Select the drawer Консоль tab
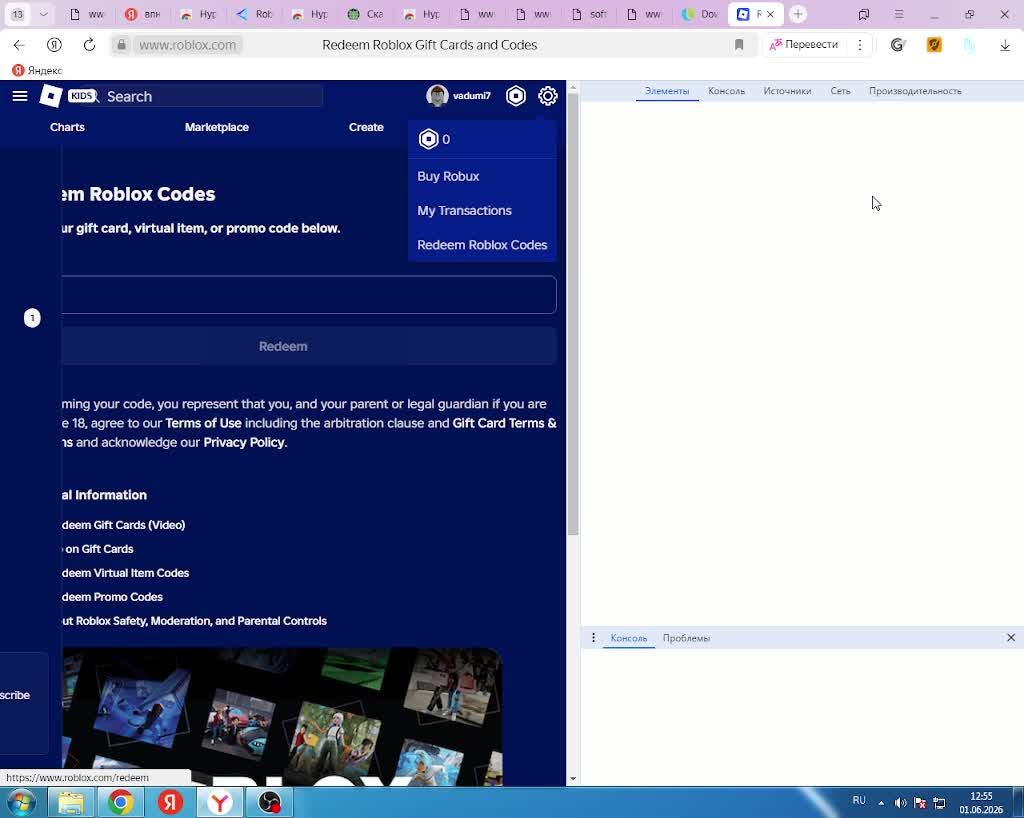 tap(628, 638)
